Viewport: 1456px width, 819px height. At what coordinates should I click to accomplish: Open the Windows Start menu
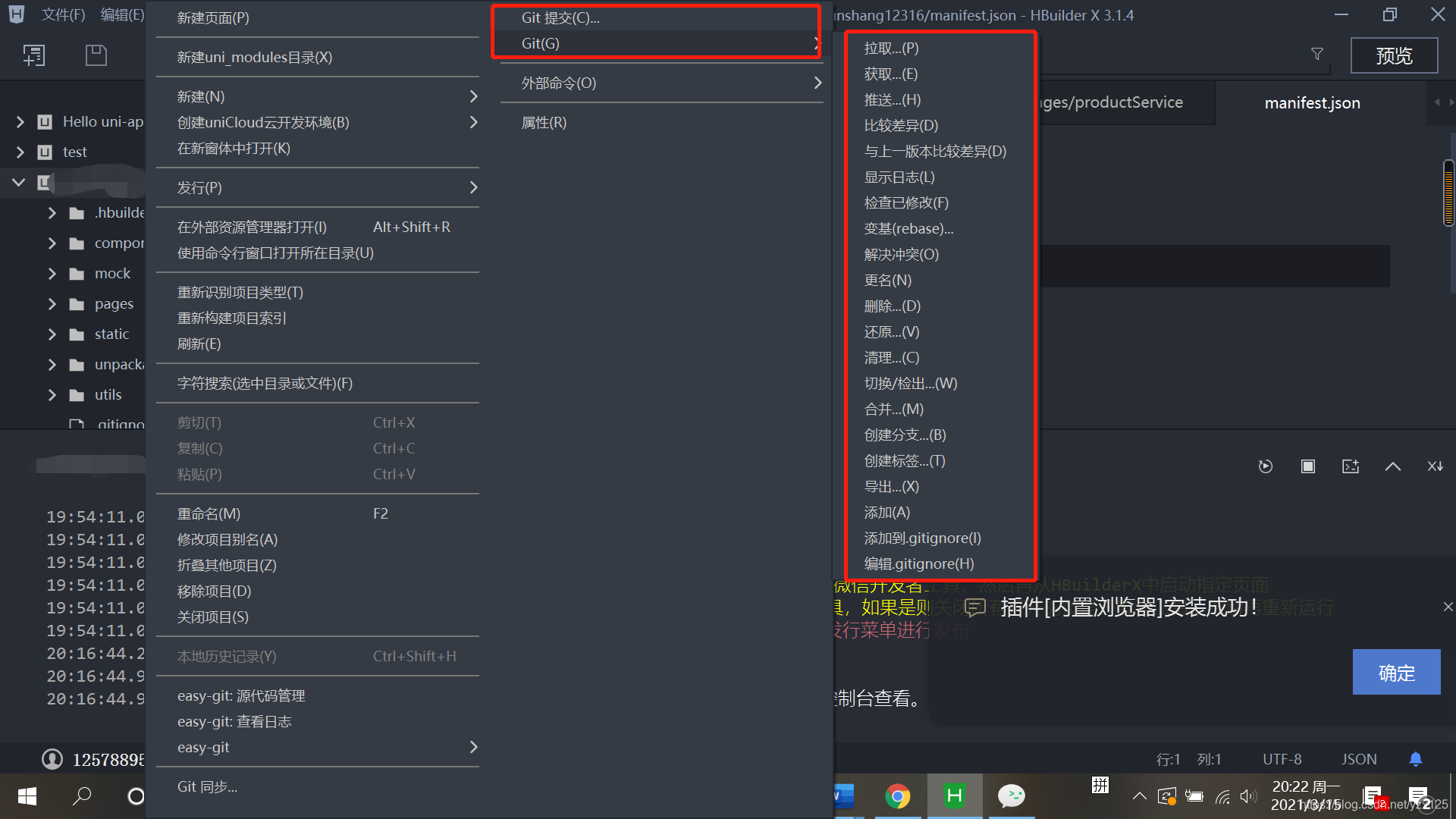[27, 796]
